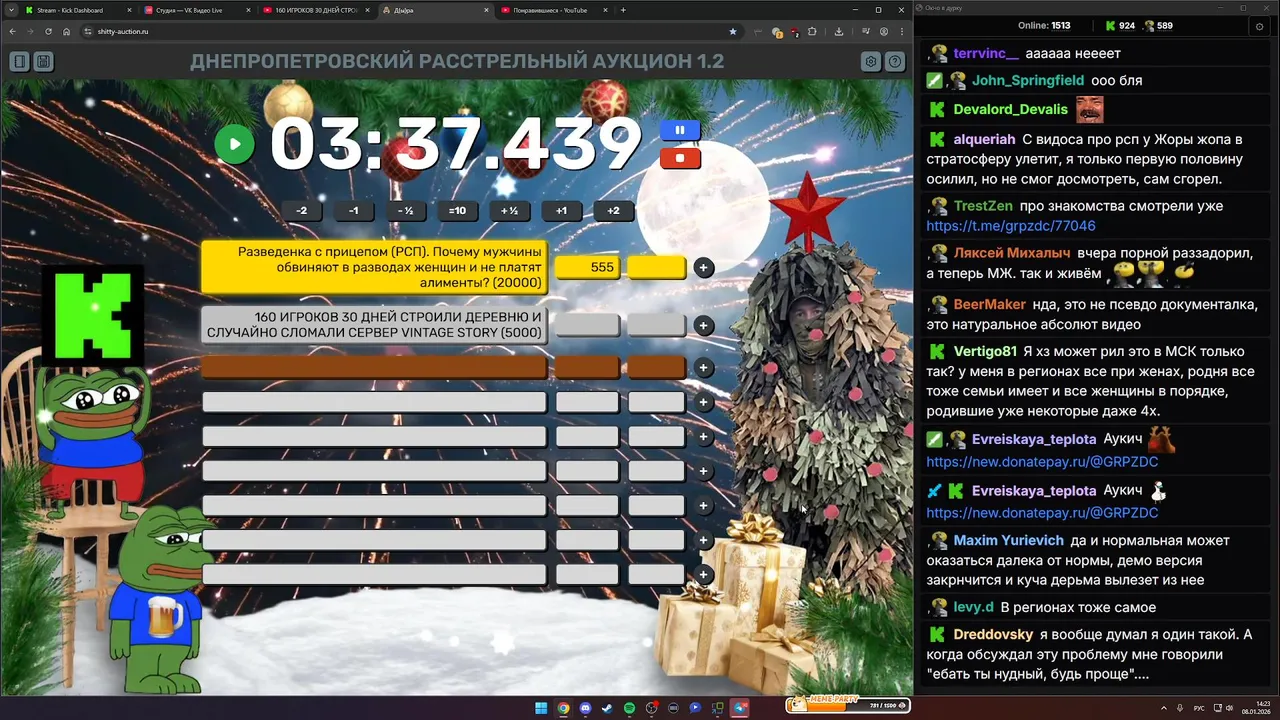The height and width of the screenshot is (720, 1280).
Task: Subtract half a minute with the -½ button
Action: [x=405, y=211]
